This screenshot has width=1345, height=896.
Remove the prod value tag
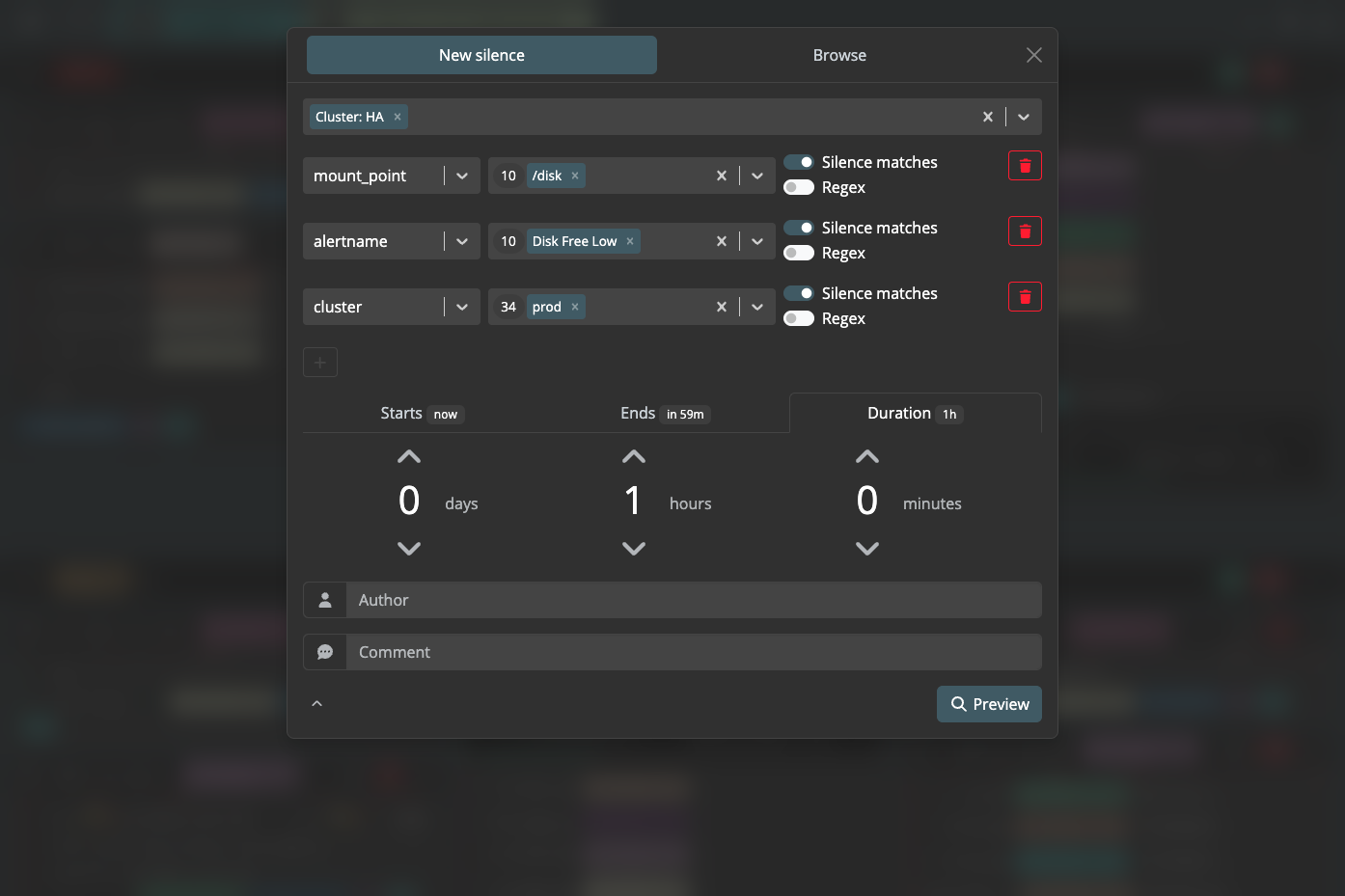[x=575, y=307]
